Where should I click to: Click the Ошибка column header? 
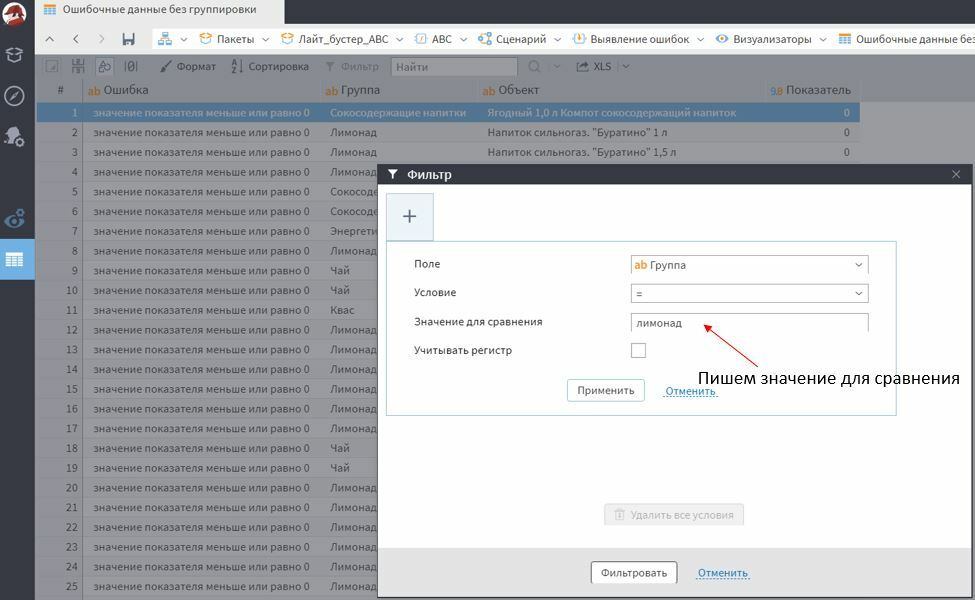click(202, 90)
